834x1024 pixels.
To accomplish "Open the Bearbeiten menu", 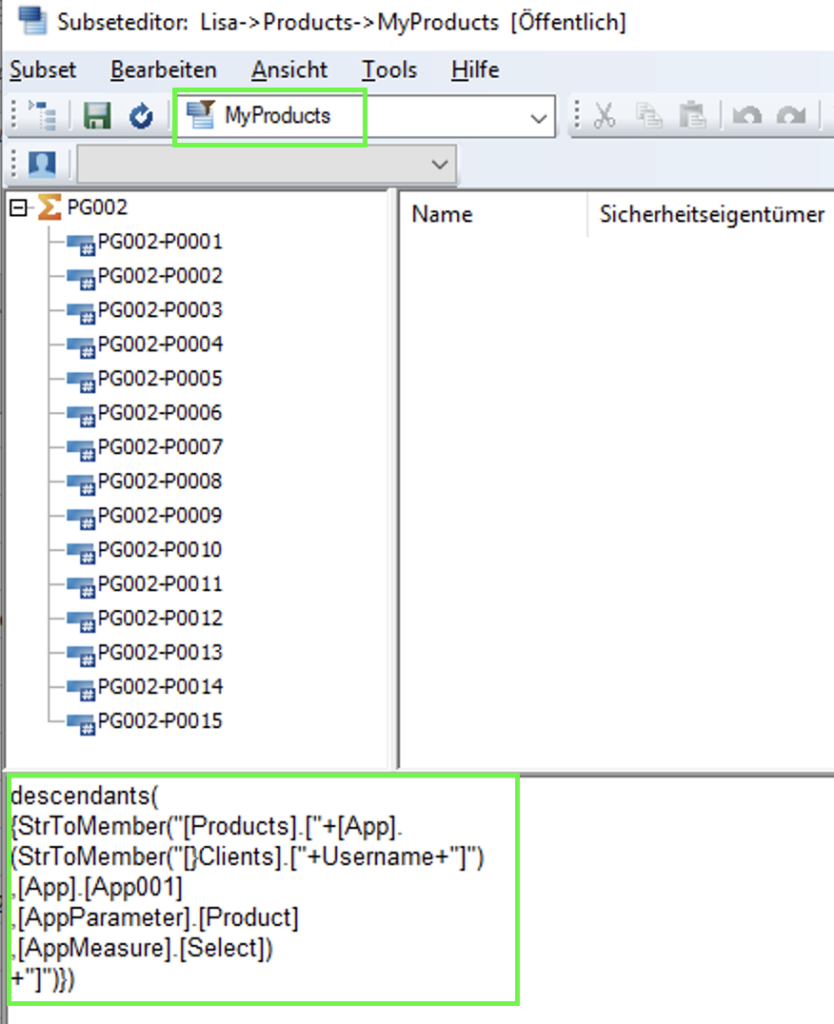I will [164, 70].
